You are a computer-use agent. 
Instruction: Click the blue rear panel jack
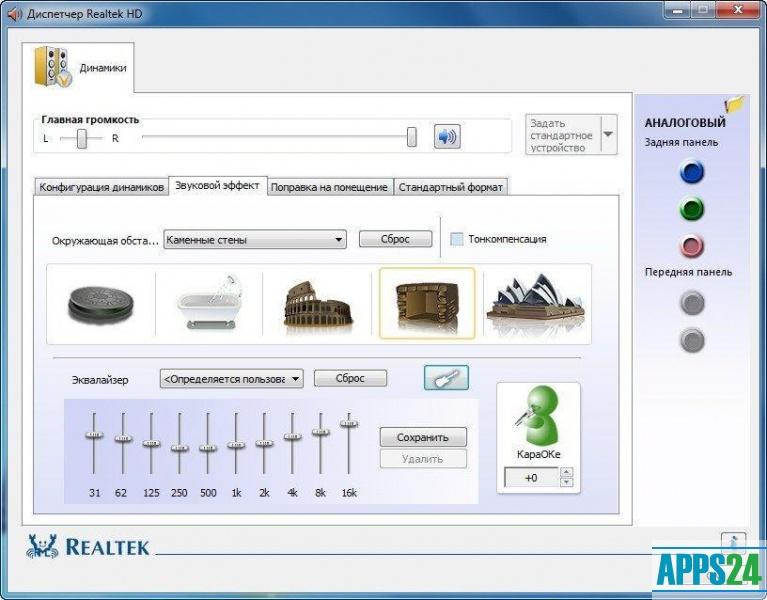(692, 172)
